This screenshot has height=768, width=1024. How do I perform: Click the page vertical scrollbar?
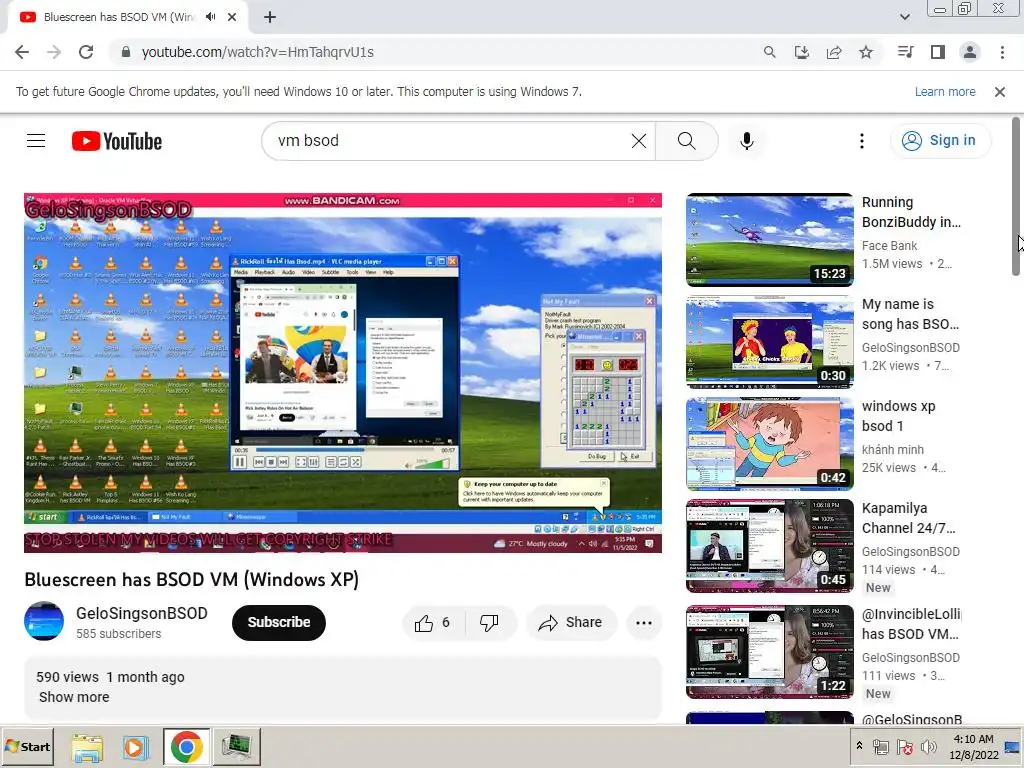pos(1016,196)
